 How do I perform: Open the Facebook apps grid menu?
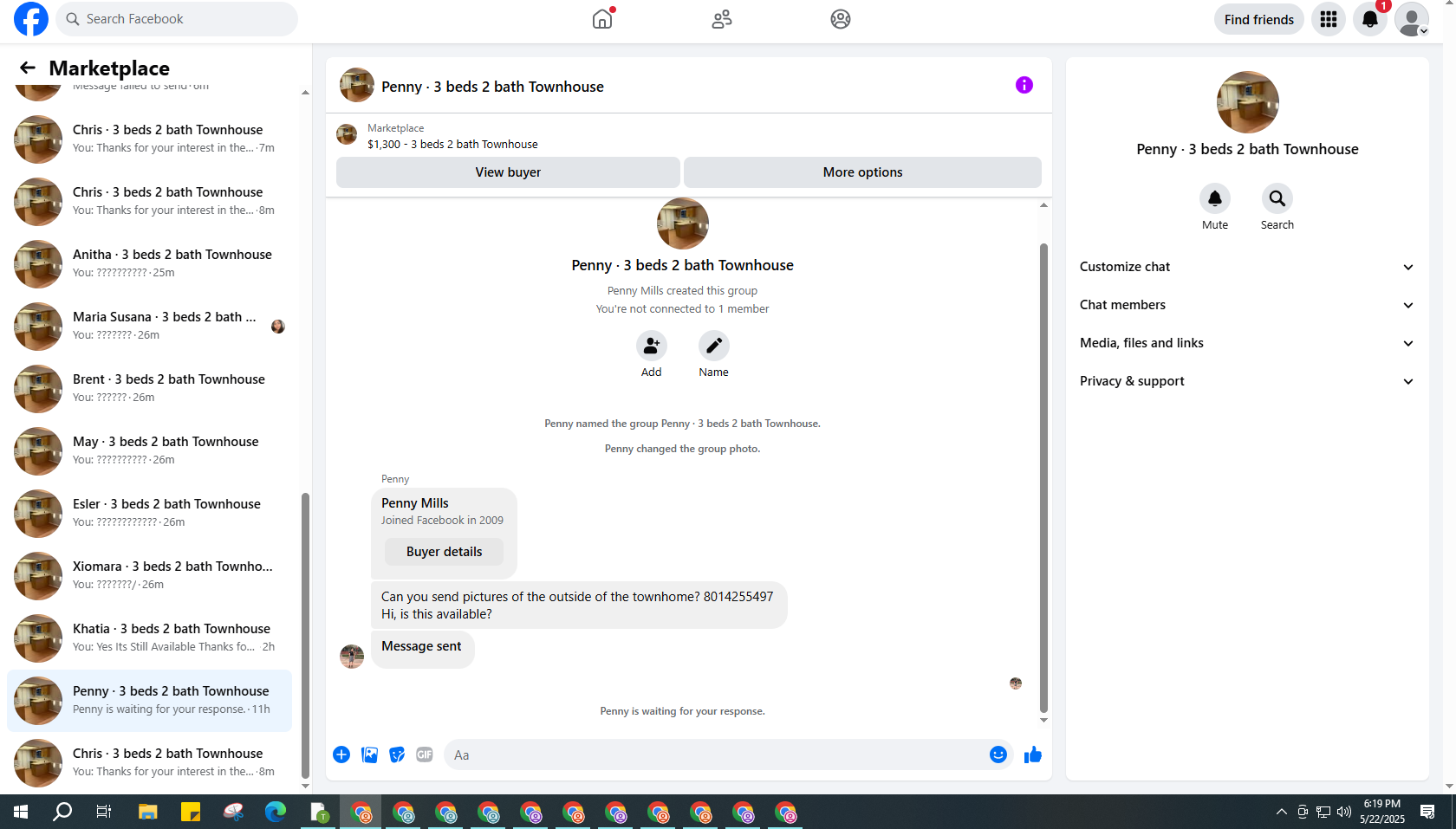pyautogui.click(x=1329, y=19)
